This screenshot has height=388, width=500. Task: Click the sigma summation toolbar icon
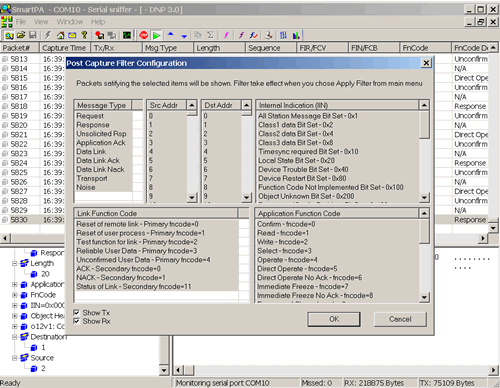[x=210, y=35]
